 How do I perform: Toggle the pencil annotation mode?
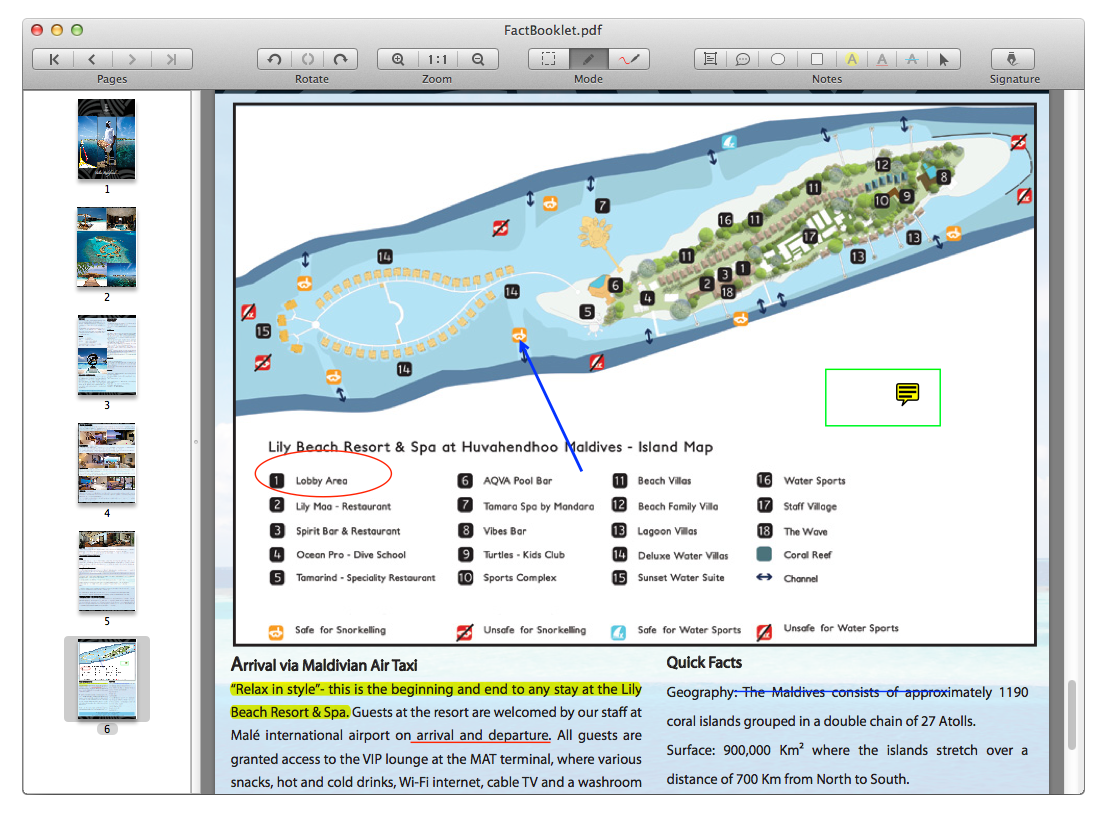[x=588, y=59]
